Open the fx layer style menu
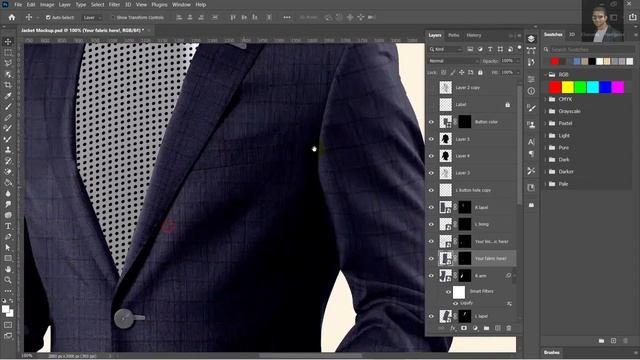640x360 pixels. tap(453, 328)
